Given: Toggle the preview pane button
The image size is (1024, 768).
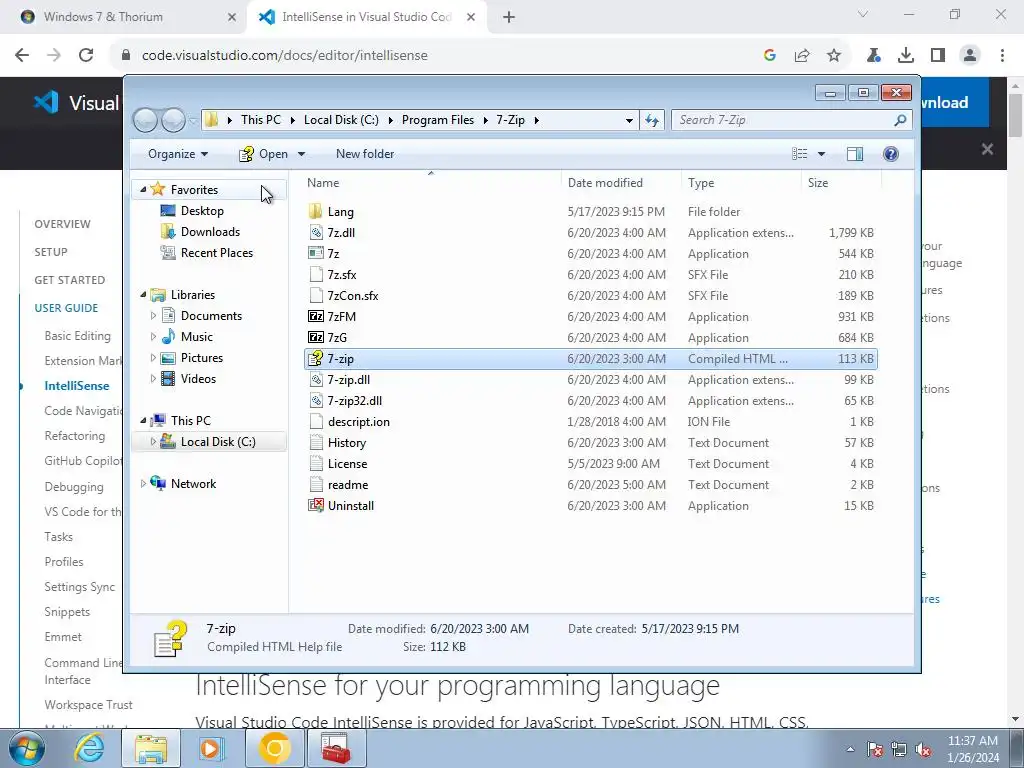Looking at the screenshot, I should (x=854, y=154).
